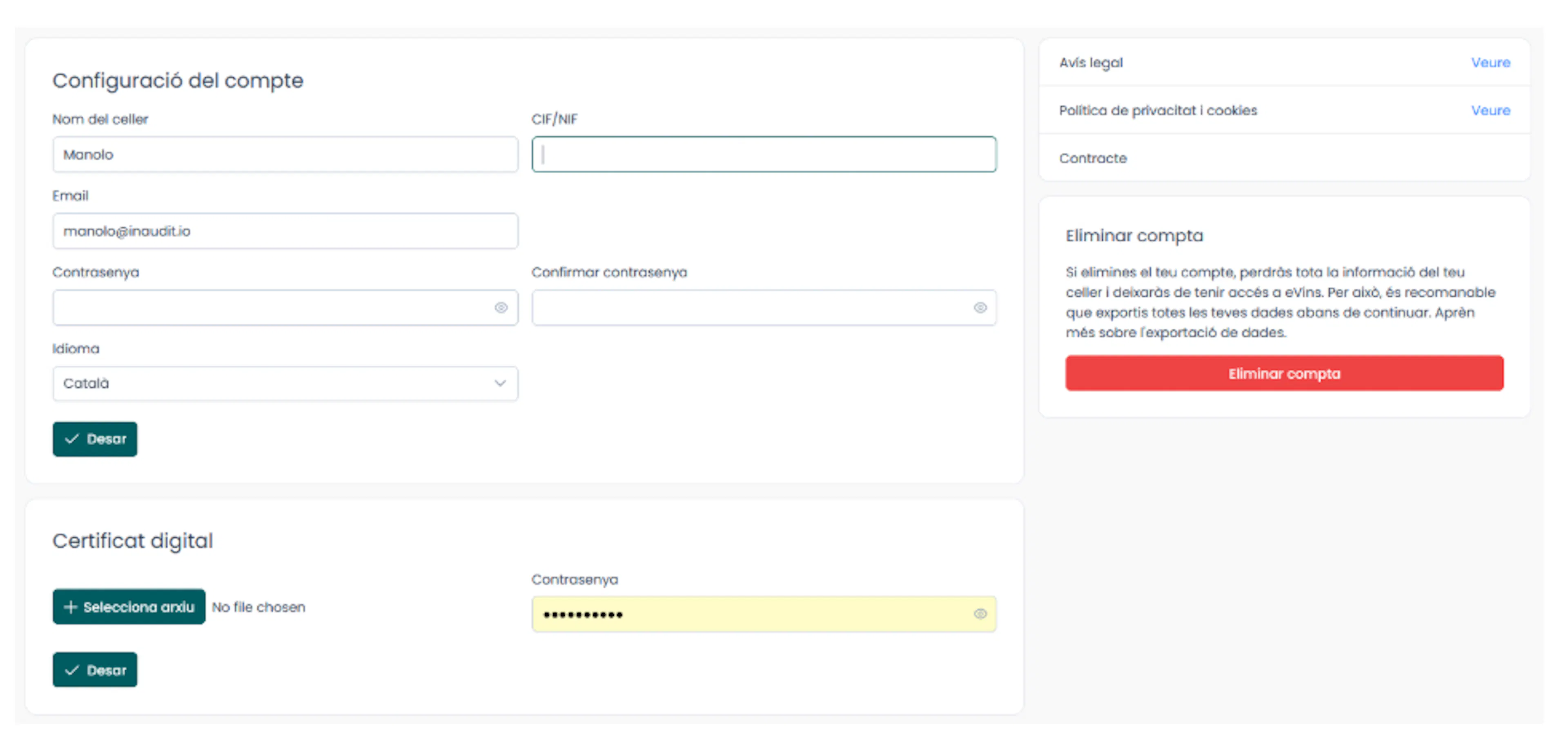Expand the Idioma dropdown chevron
Screen dimensions: 1568x751
pyautogui.click(x=500, y=383)
